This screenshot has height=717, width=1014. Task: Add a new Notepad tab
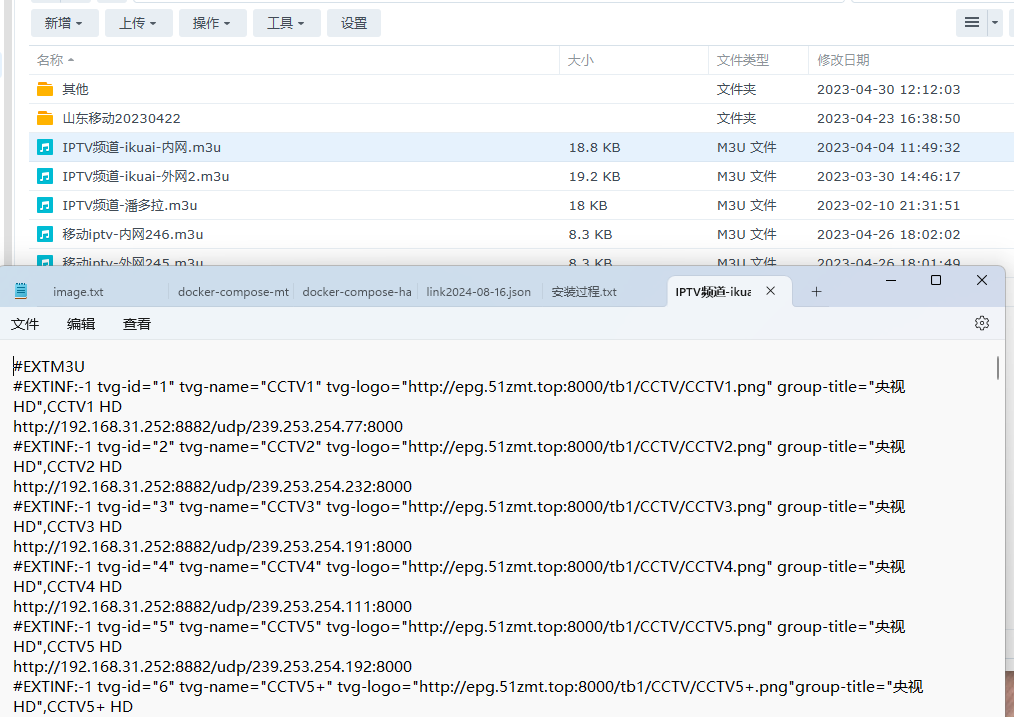(x=816, y=292)
